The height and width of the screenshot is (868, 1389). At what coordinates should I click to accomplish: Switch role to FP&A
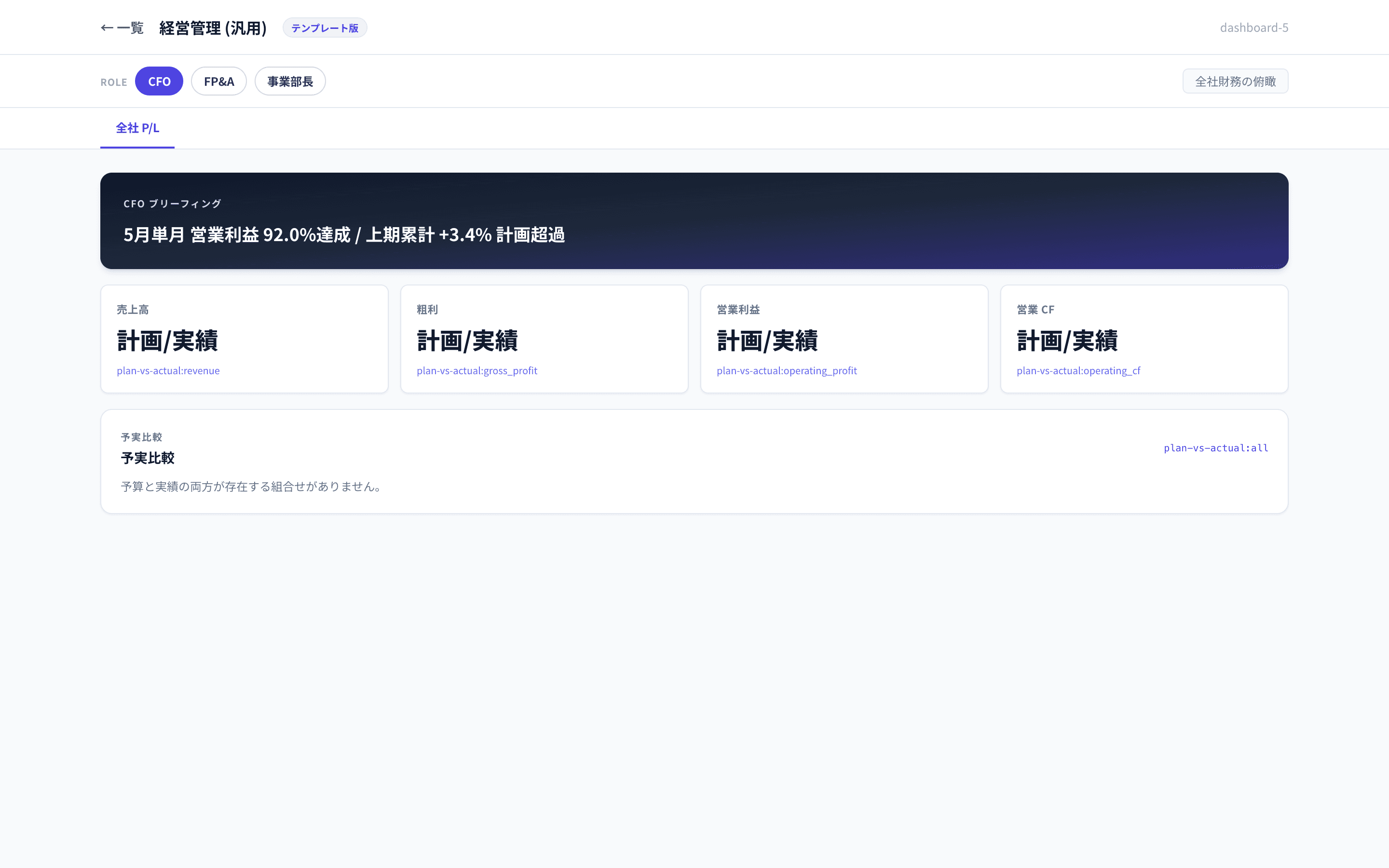[x=218, y=81]
